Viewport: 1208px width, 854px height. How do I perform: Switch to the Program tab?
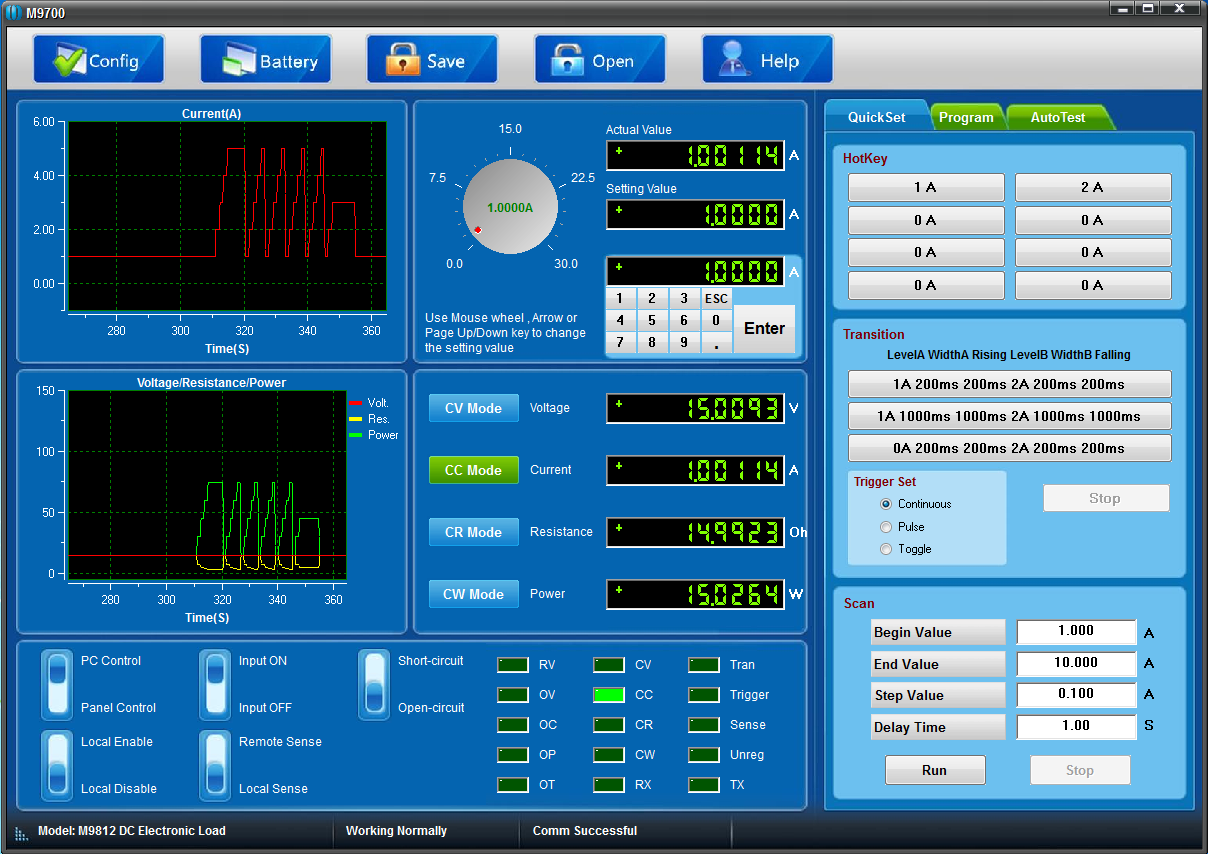tap(967, 116)
